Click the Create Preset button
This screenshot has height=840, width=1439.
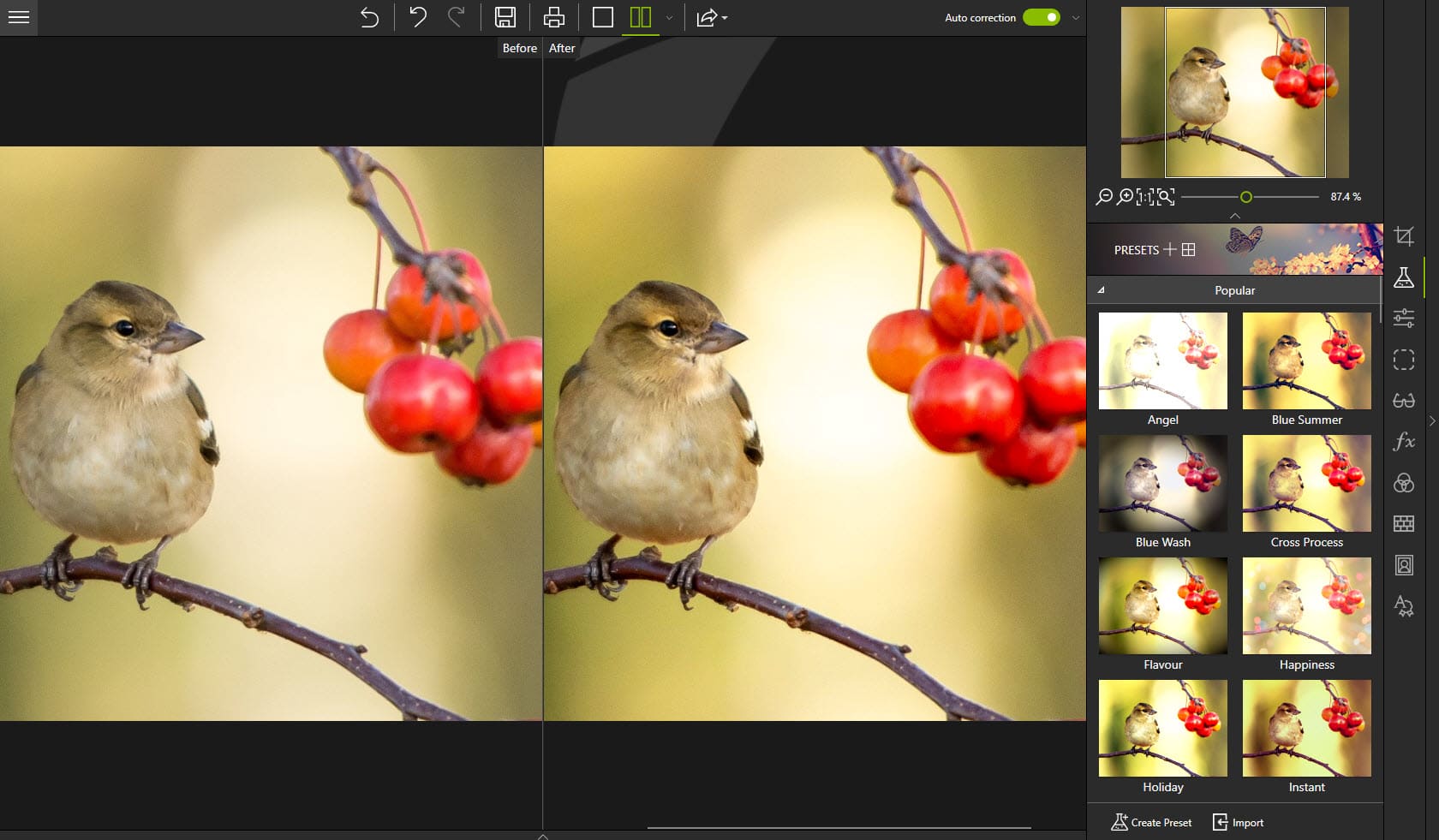pyautogui.click(x=1151, y=822)
